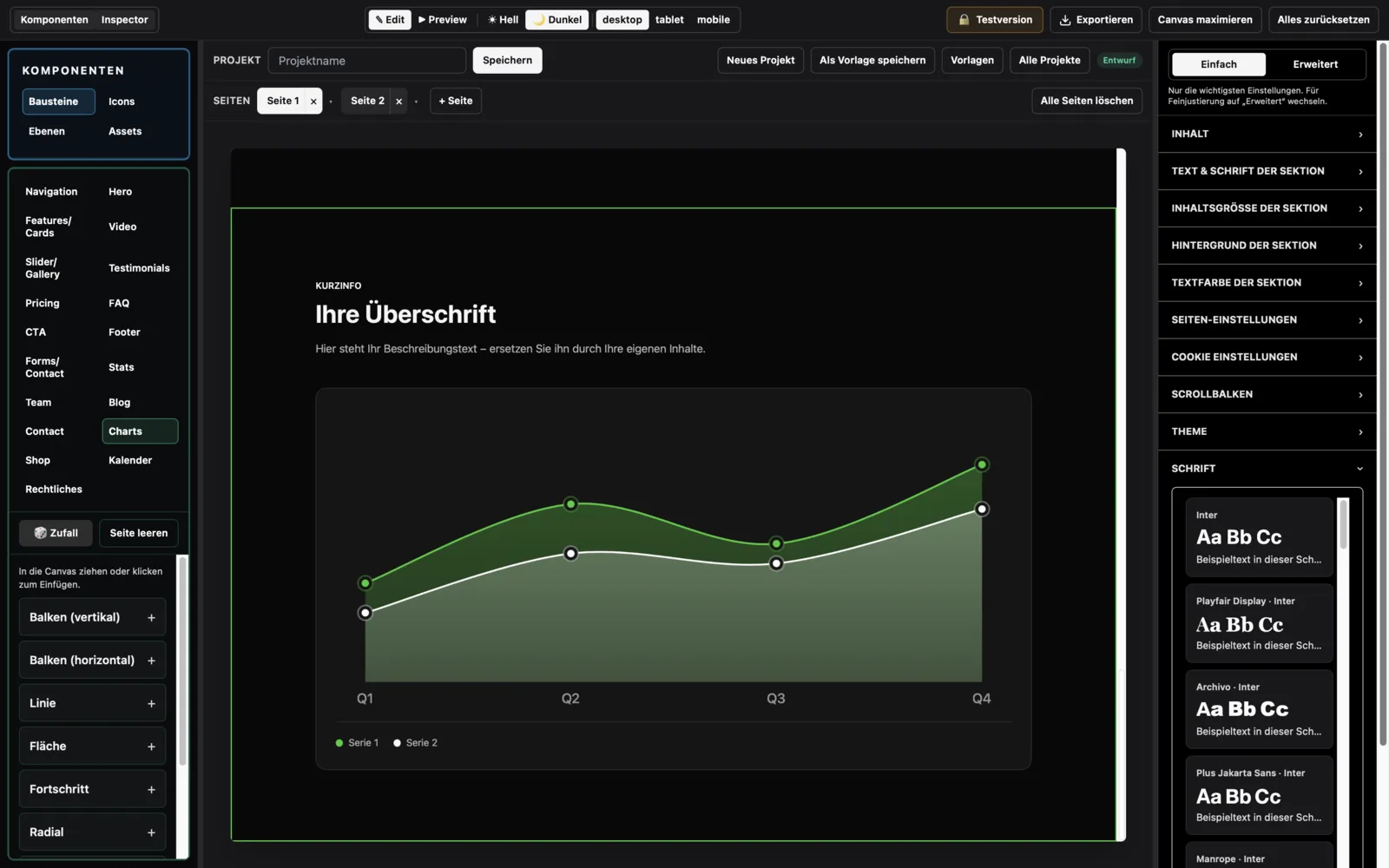Close the Seite 2 tab via x
Viewport: 1389px width, 868px height.
(x=398, y=102)
